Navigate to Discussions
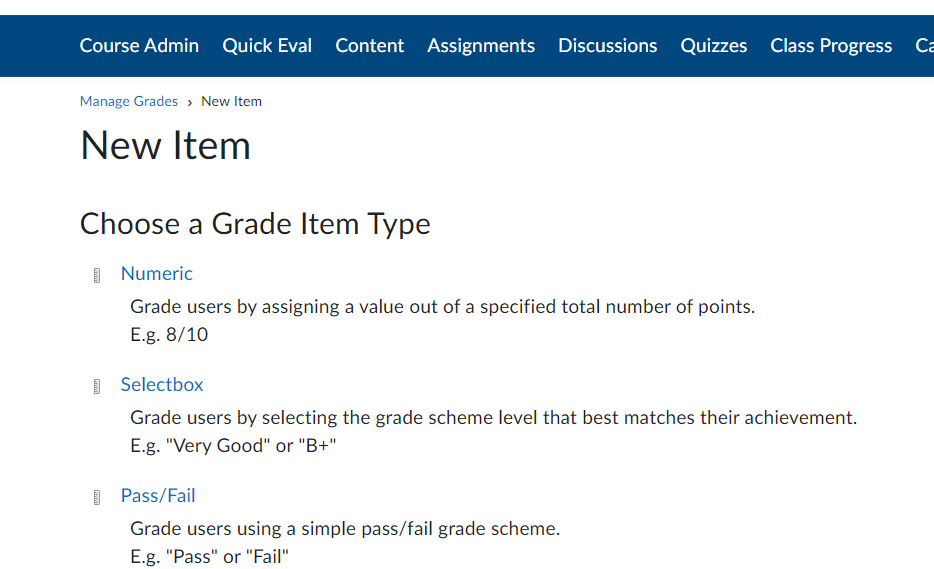The height and width of the screenshot is (569, 934). [608, 46]
